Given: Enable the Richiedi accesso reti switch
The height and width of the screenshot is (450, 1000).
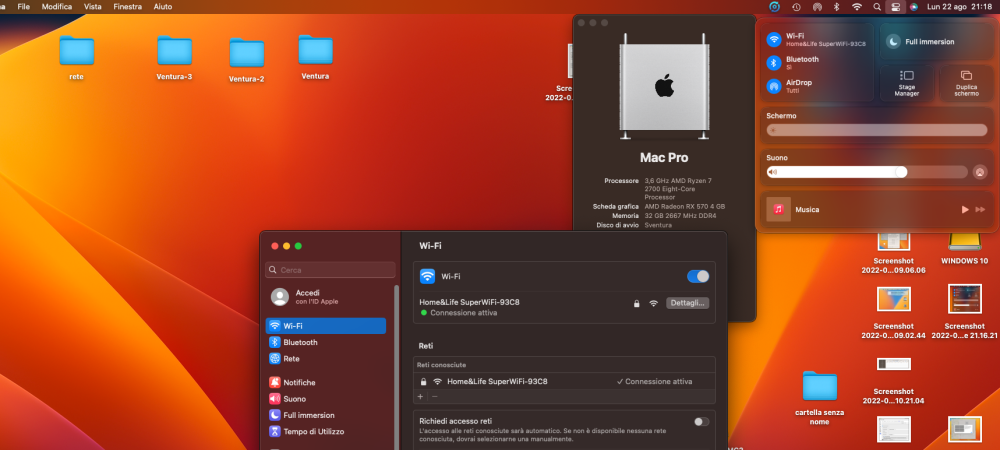Looking at the screenshot, I should point(702,421).
